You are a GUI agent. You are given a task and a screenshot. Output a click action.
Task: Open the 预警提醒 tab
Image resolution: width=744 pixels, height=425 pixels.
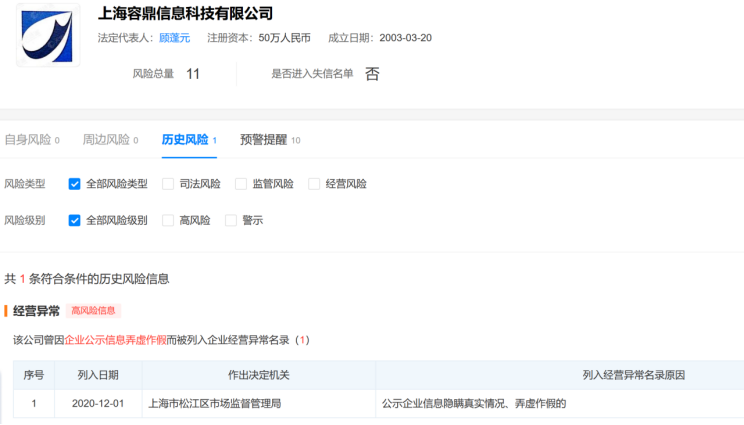click(x=270, y=140)
